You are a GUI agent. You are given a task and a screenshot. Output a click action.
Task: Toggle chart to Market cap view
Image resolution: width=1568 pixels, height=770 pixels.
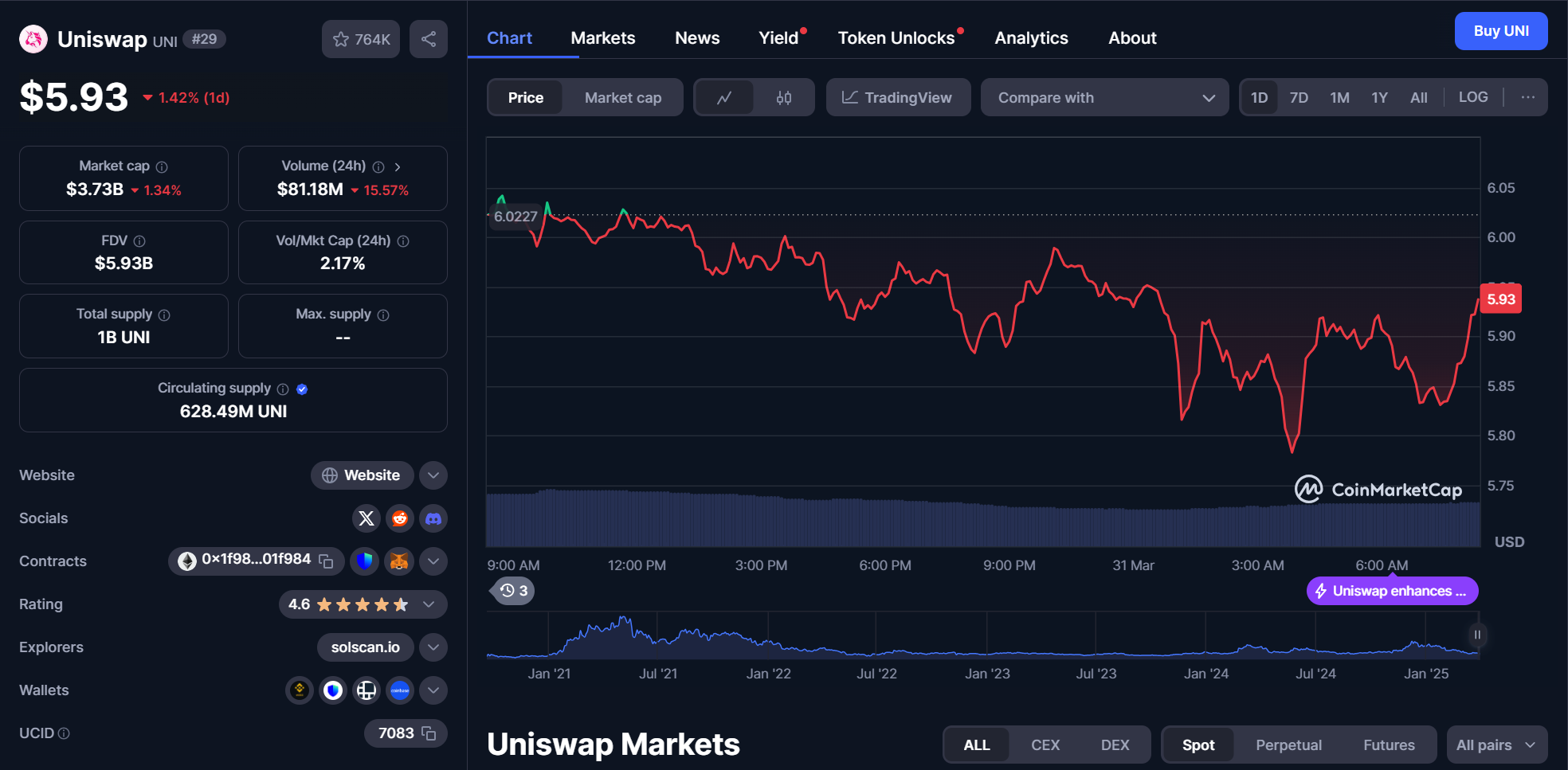(x=622, y=97)
